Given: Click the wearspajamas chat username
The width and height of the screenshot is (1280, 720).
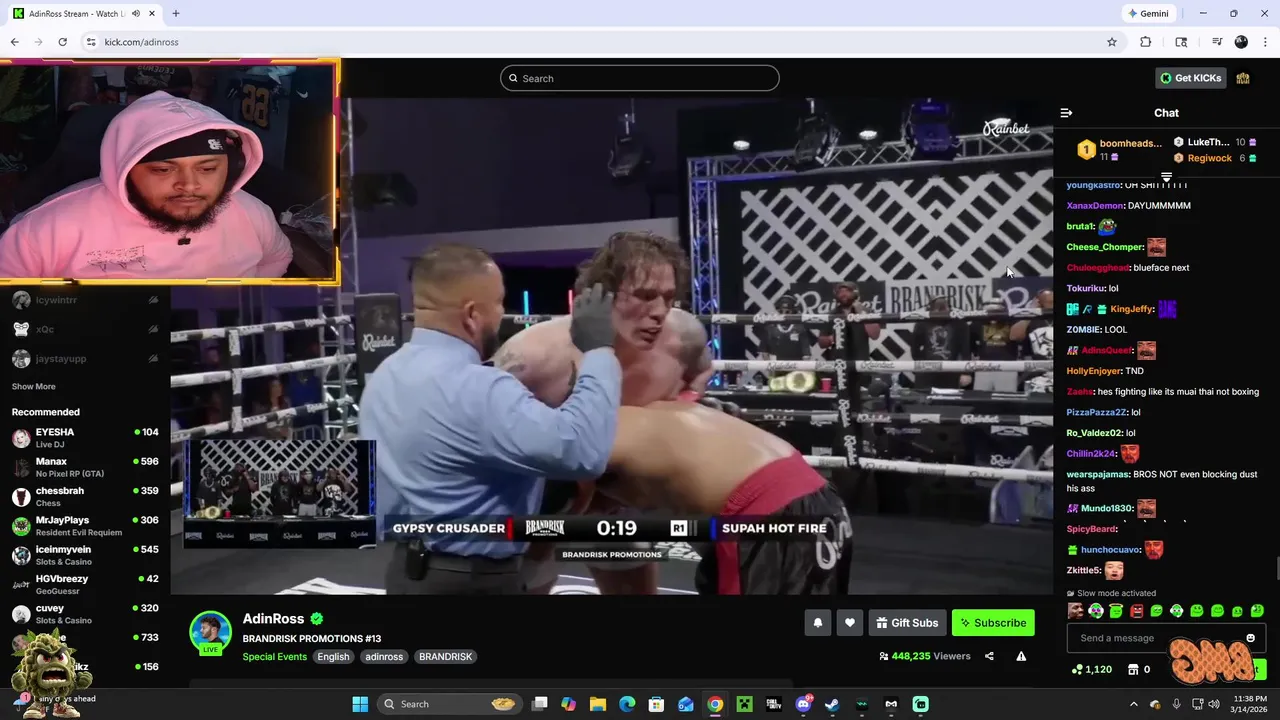Looking at the screenshot, I should point(1098,474).
